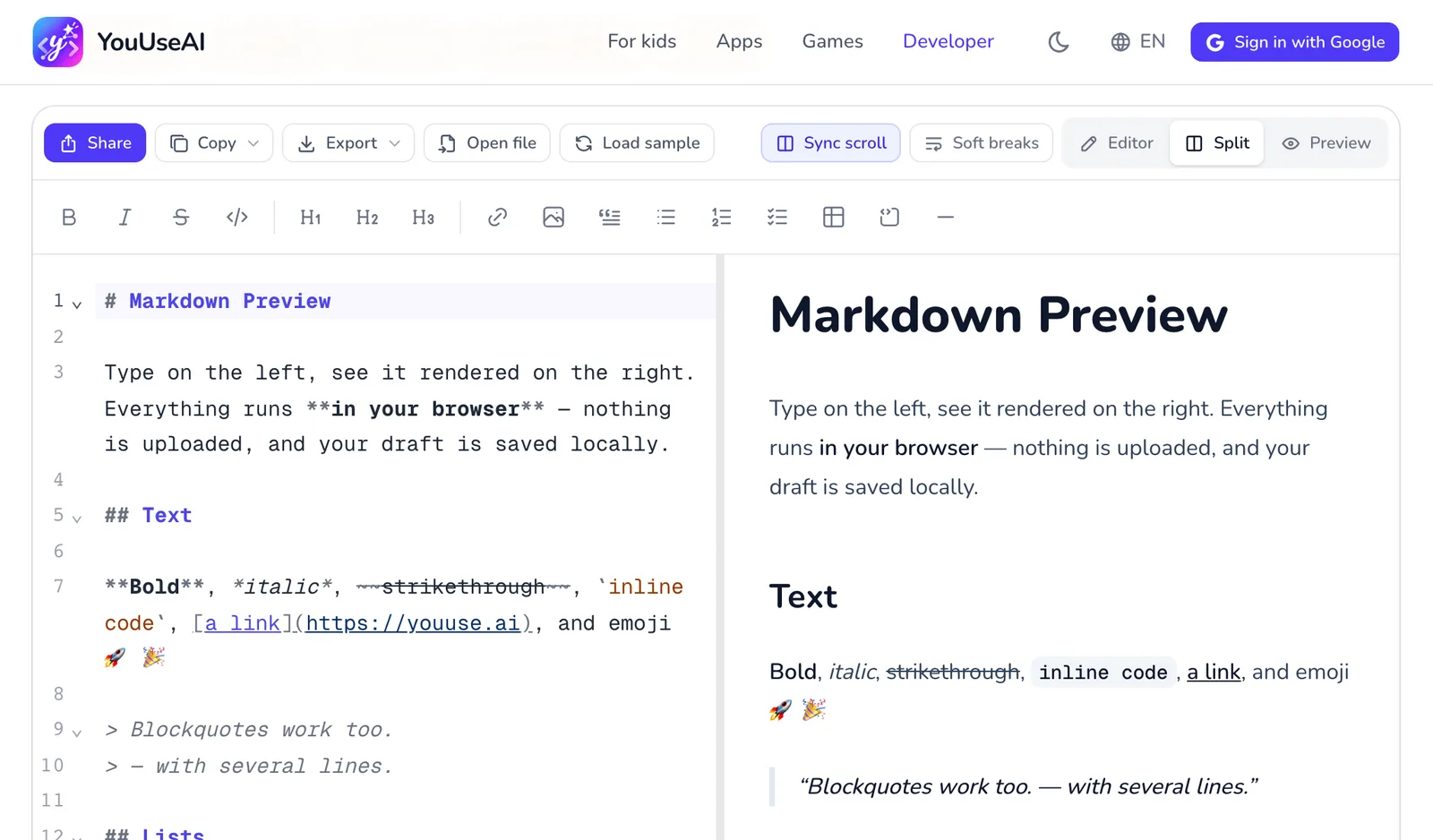Viewport: 1433px width, 840px height.
Task: Open the Copy dropdown menu
Action: tap(214, 143)
